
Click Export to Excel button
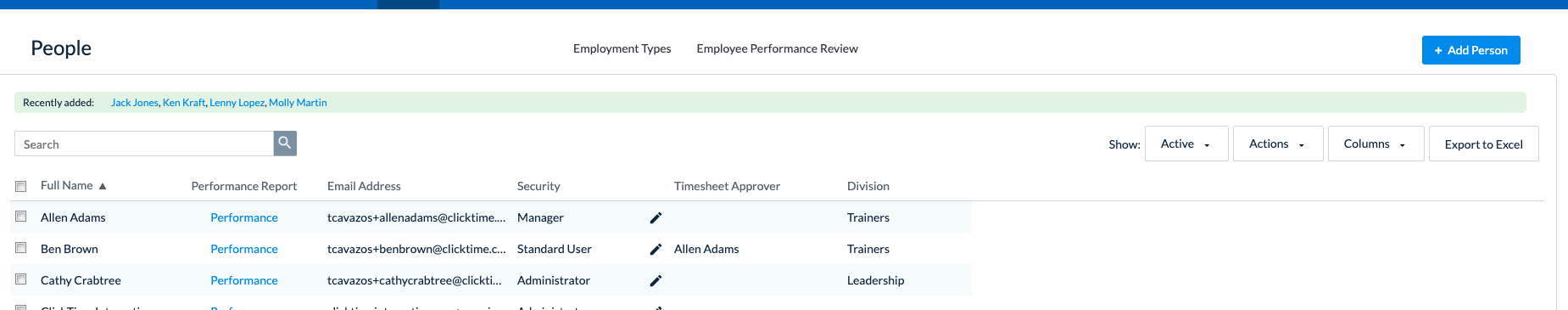tap(1483, 144)
